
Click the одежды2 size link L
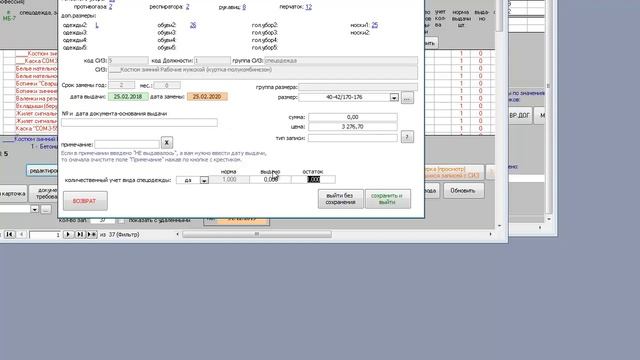tap(97, 25)
